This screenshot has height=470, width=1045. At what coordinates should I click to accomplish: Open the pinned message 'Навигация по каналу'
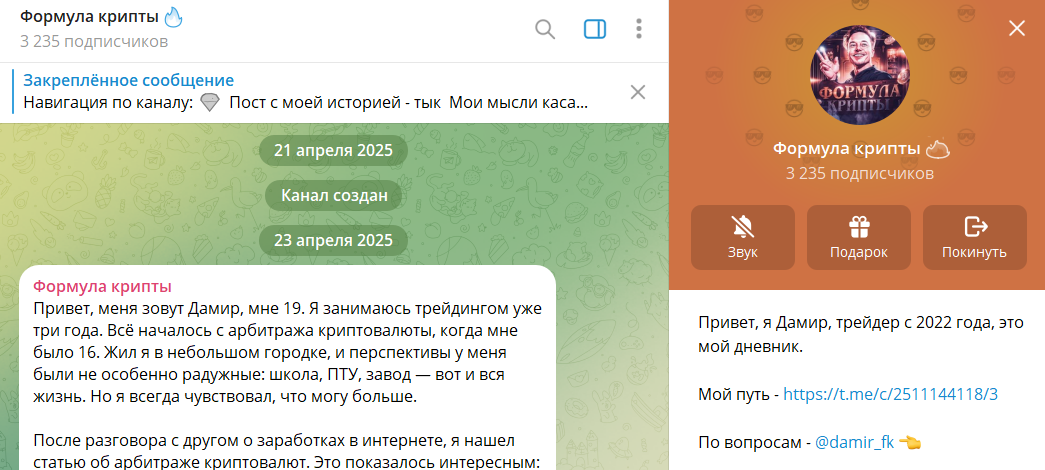(x=306, y=103)
